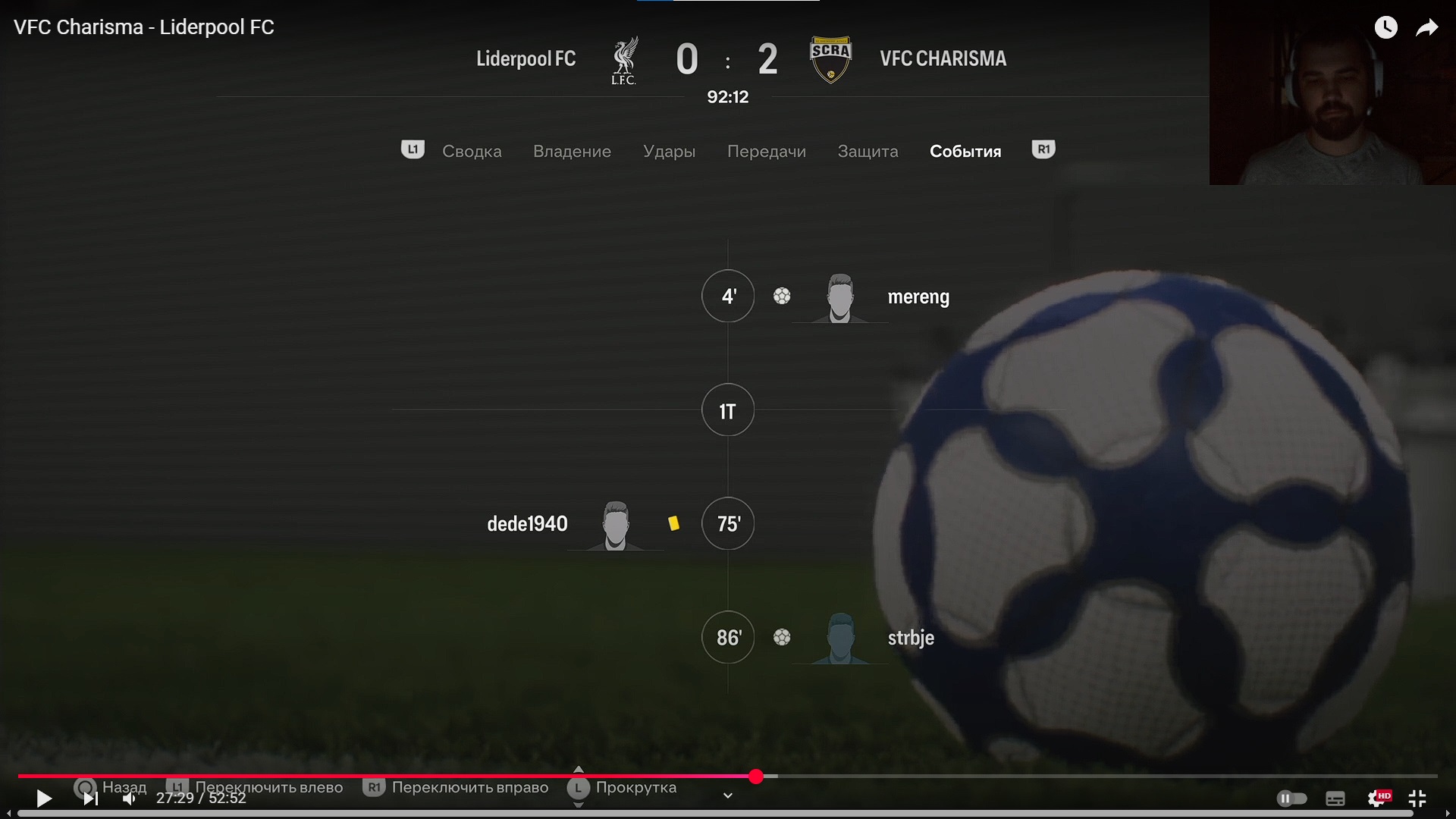
Task: Open the Владение stats tab
Action: tap(572, 151)
